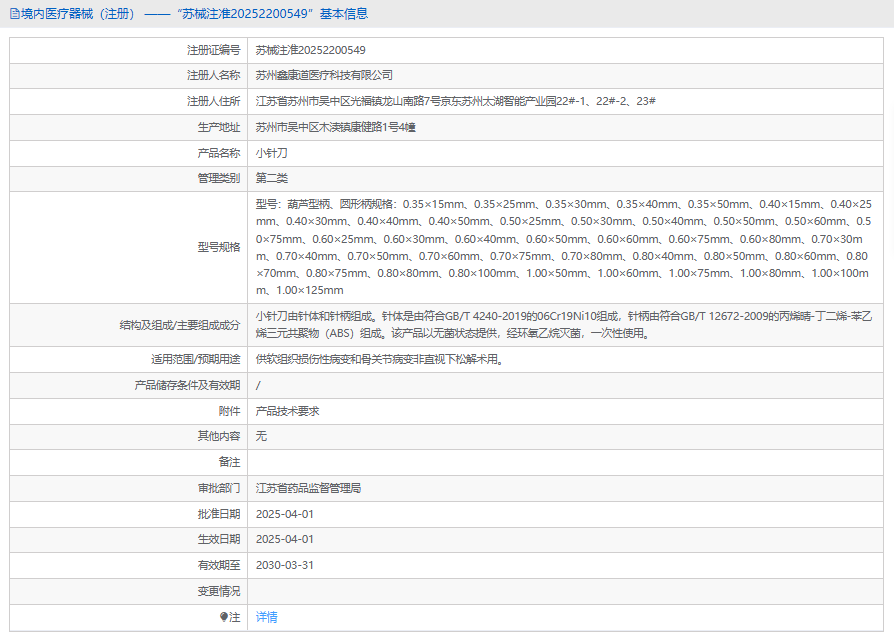Viewport: 894px width, 636px height.
Task: Select the text 供软组织损伤性病变和骨关节病变非直视下松解术用
Action: pos(379,359)
